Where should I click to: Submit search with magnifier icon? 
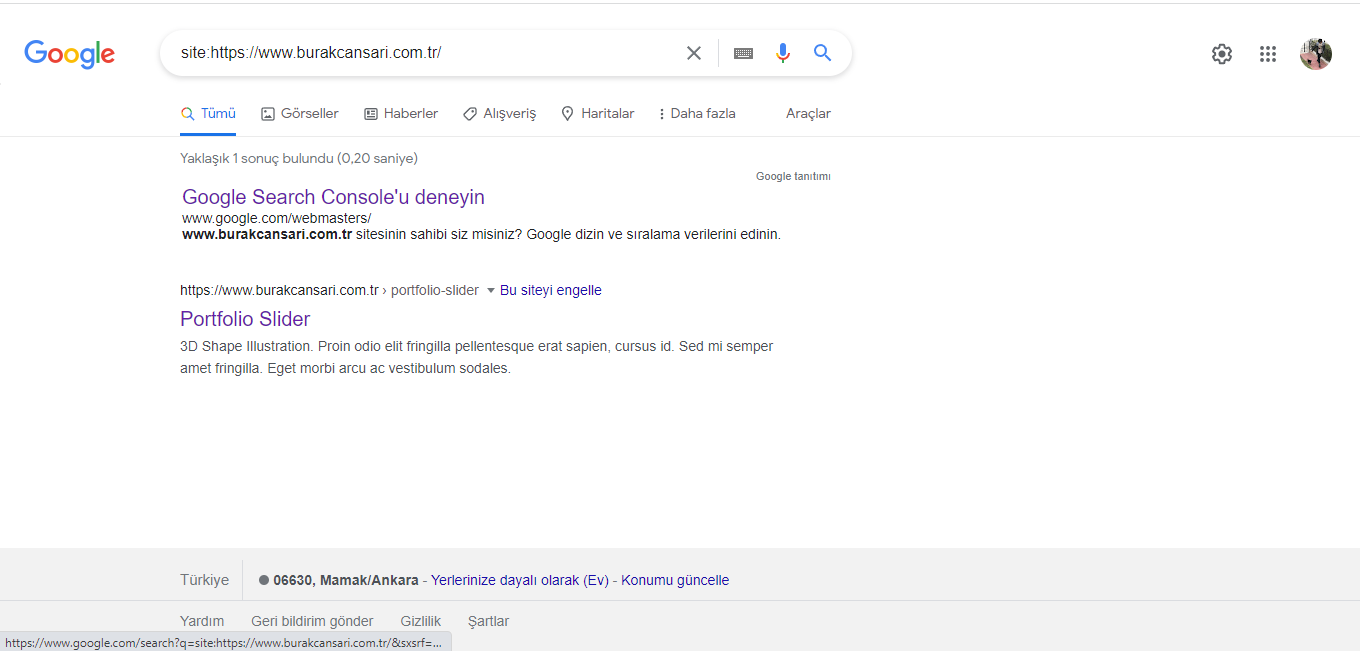click(x=823, y=53)
